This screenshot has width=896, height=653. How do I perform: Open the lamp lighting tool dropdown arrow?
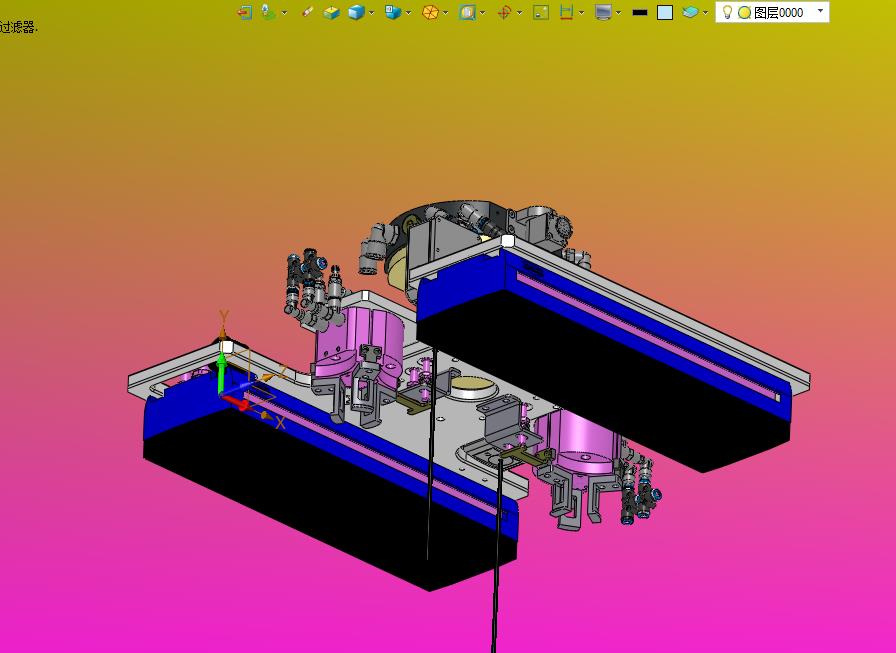pos(285,13)
